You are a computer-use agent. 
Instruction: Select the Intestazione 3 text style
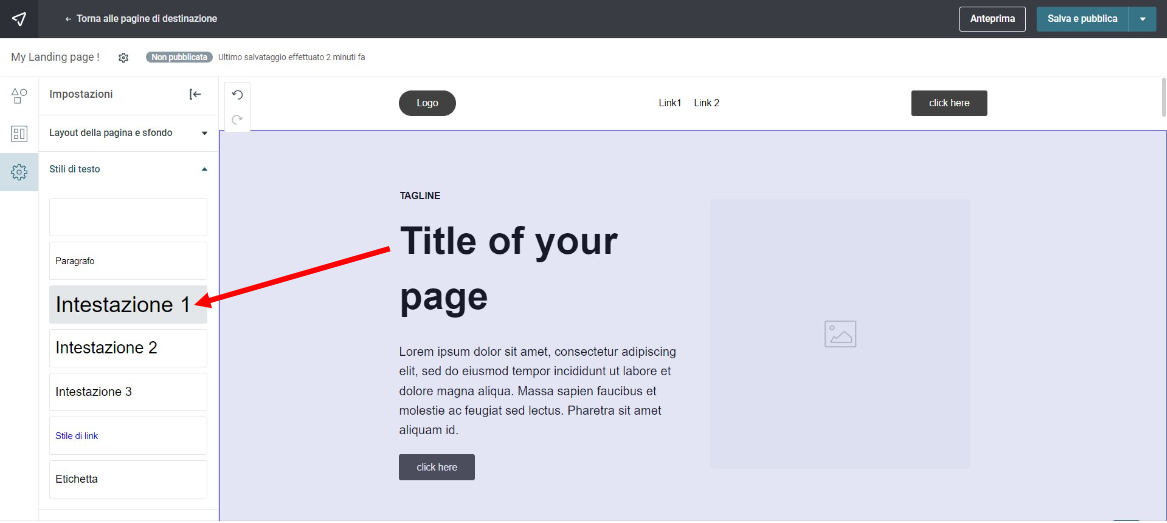pos(128,392)
